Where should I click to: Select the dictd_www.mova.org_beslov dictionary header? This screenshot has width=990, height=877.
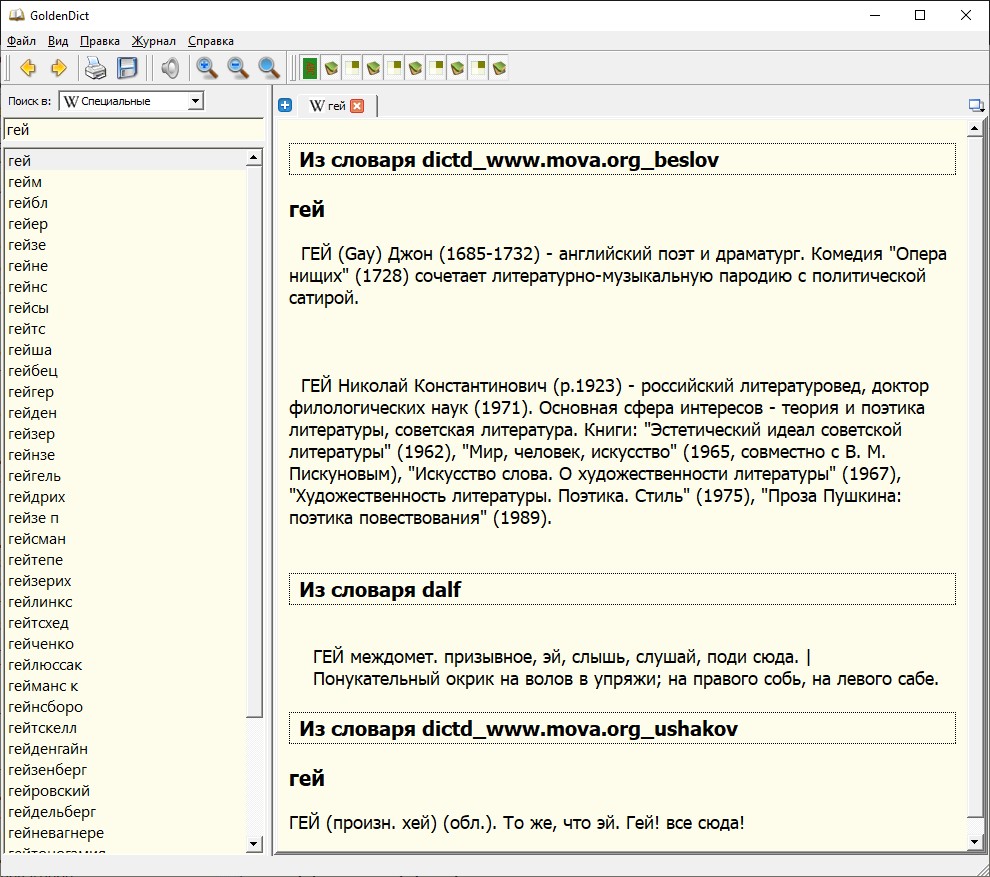click(x=622, y=160)
